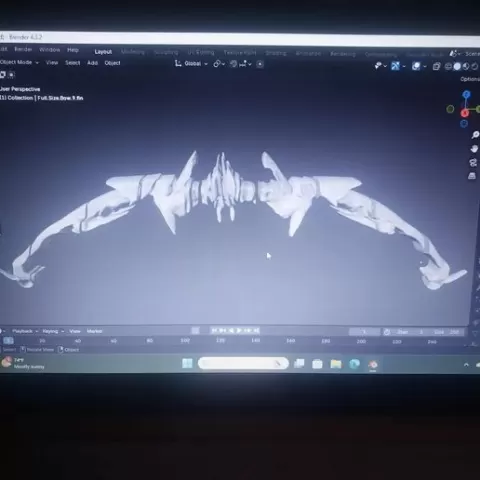Open the Help menu
The image size is (480, 480).
coord(73,50)
